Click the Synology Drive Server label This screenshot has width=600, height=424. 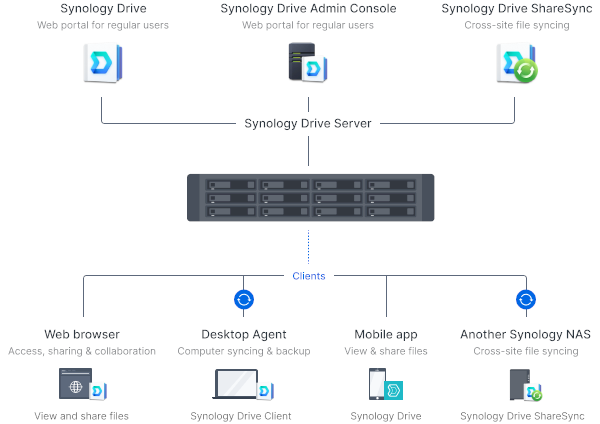pyautogui.click(x=308, y=124)
